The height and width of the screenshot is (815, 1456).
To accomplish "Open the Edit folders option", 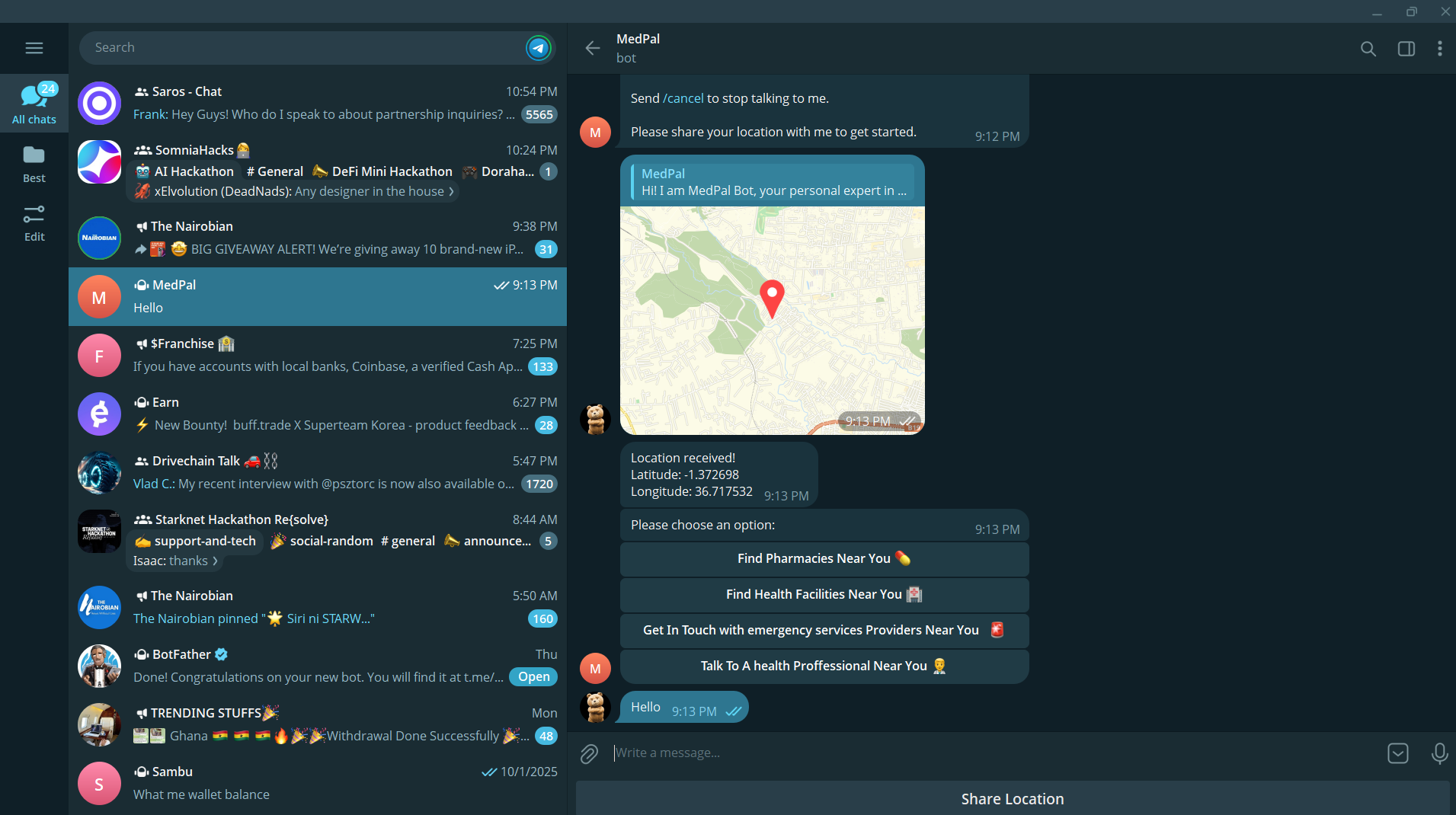I will pos(34,223).
